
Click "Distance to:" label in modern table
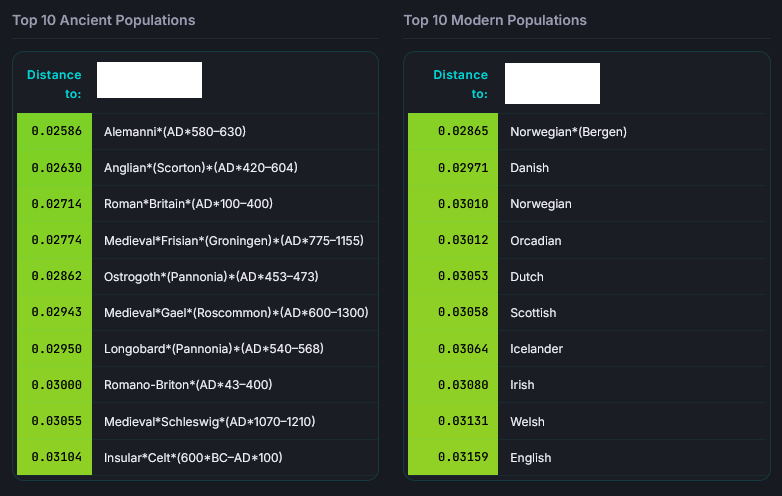tap(460, 84)
